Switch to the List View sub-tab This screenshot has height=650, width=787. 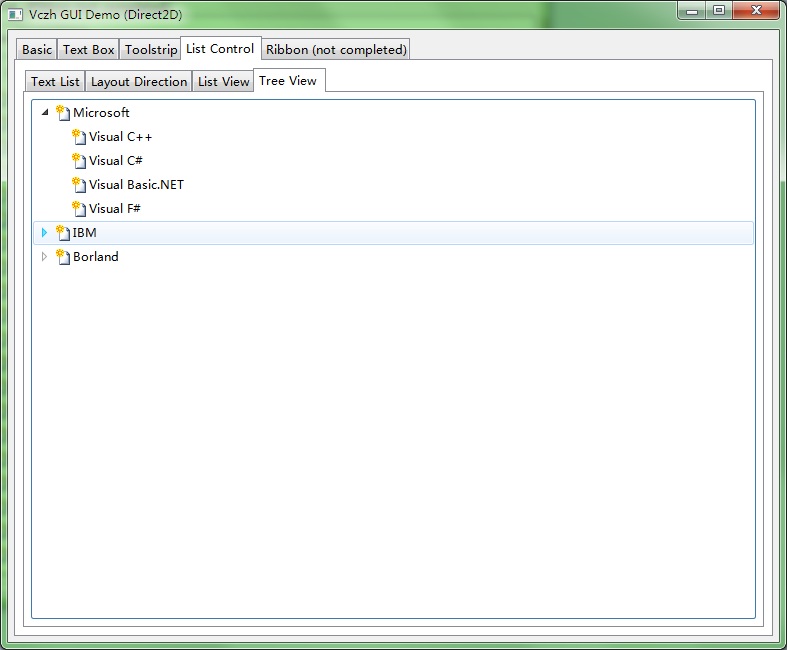[x=223, y=81]
